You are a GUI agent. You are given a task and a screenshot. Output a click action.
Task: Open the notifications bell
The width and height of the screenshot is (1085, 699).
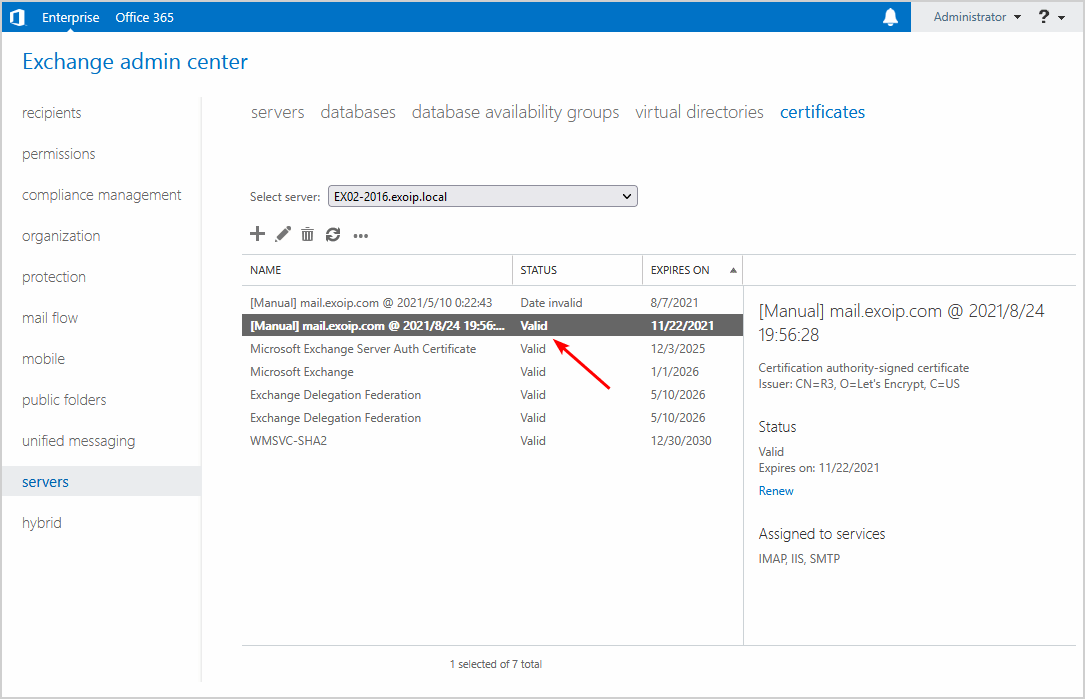pos(890,17)
